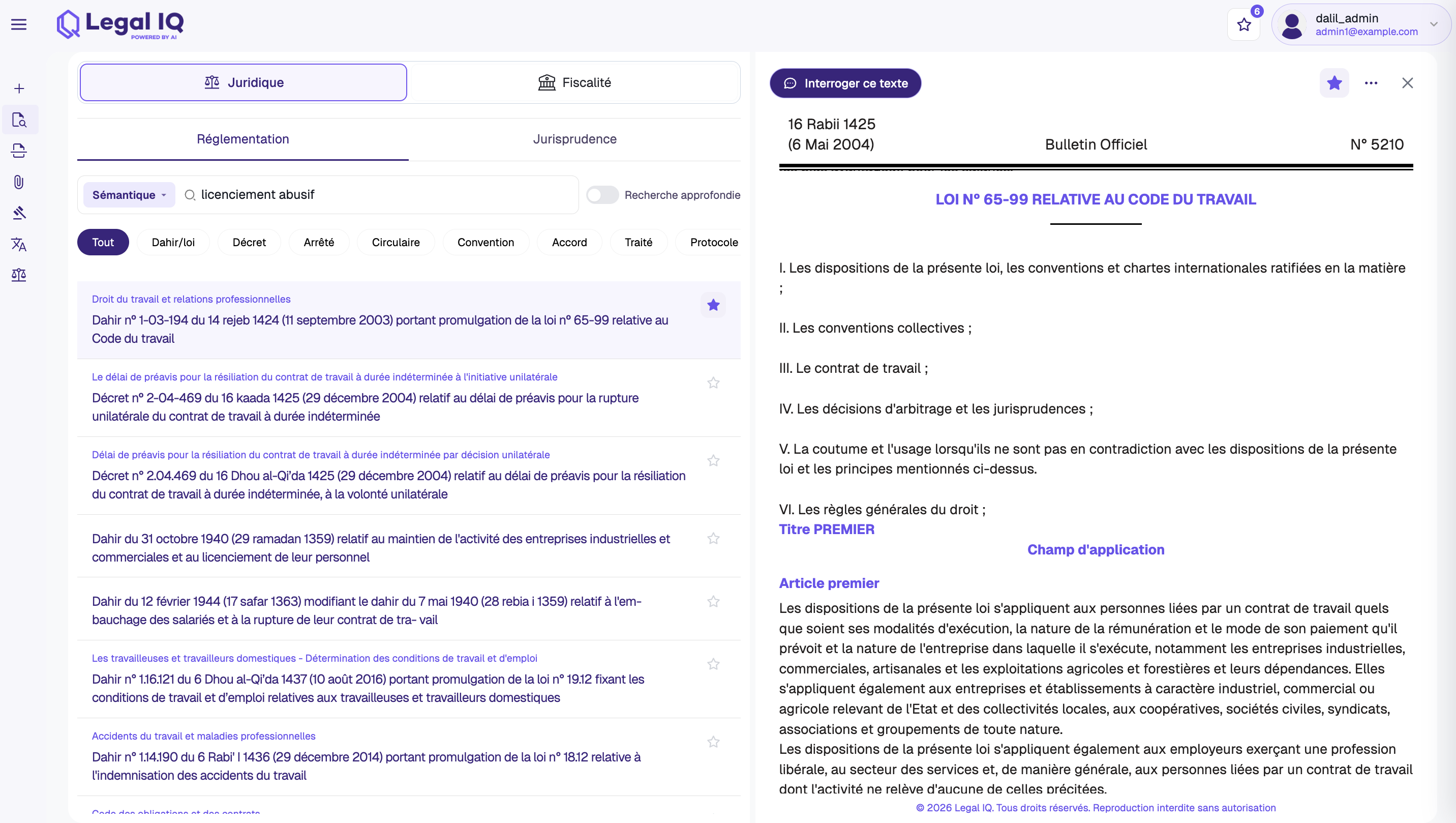This screenshot has height=823, width=1456.
Task: Open the gavel sidebar icon
Action: (19, 213)
